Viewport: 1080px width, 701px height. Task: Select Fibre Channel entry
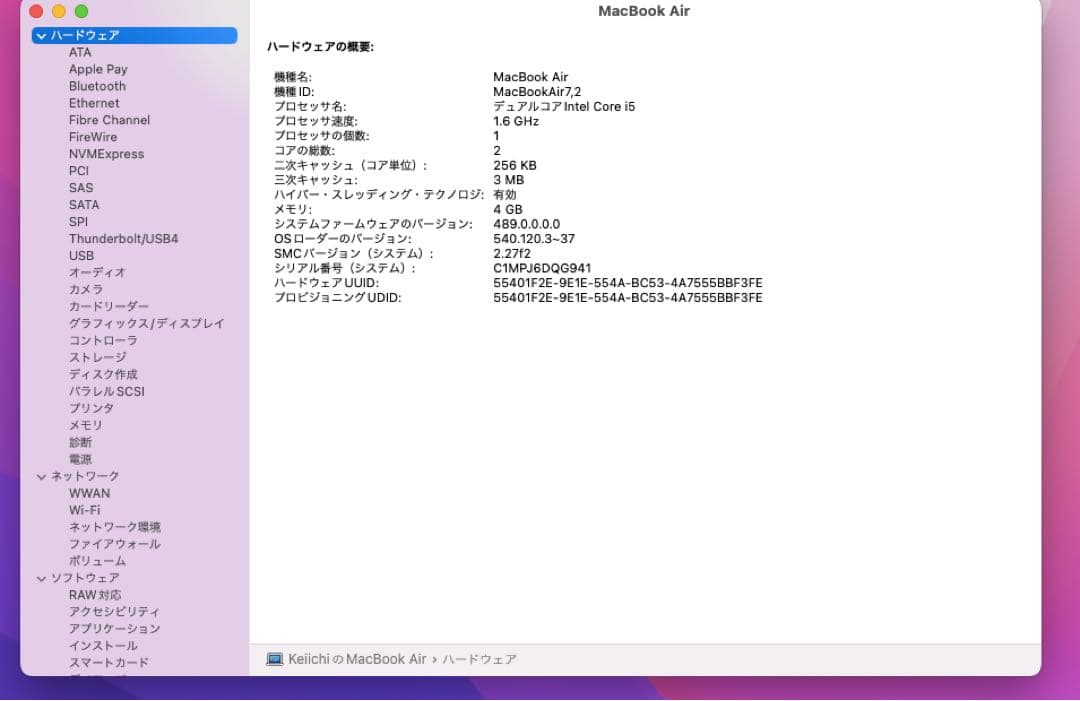pyautogui.click(x=109, y=120)
